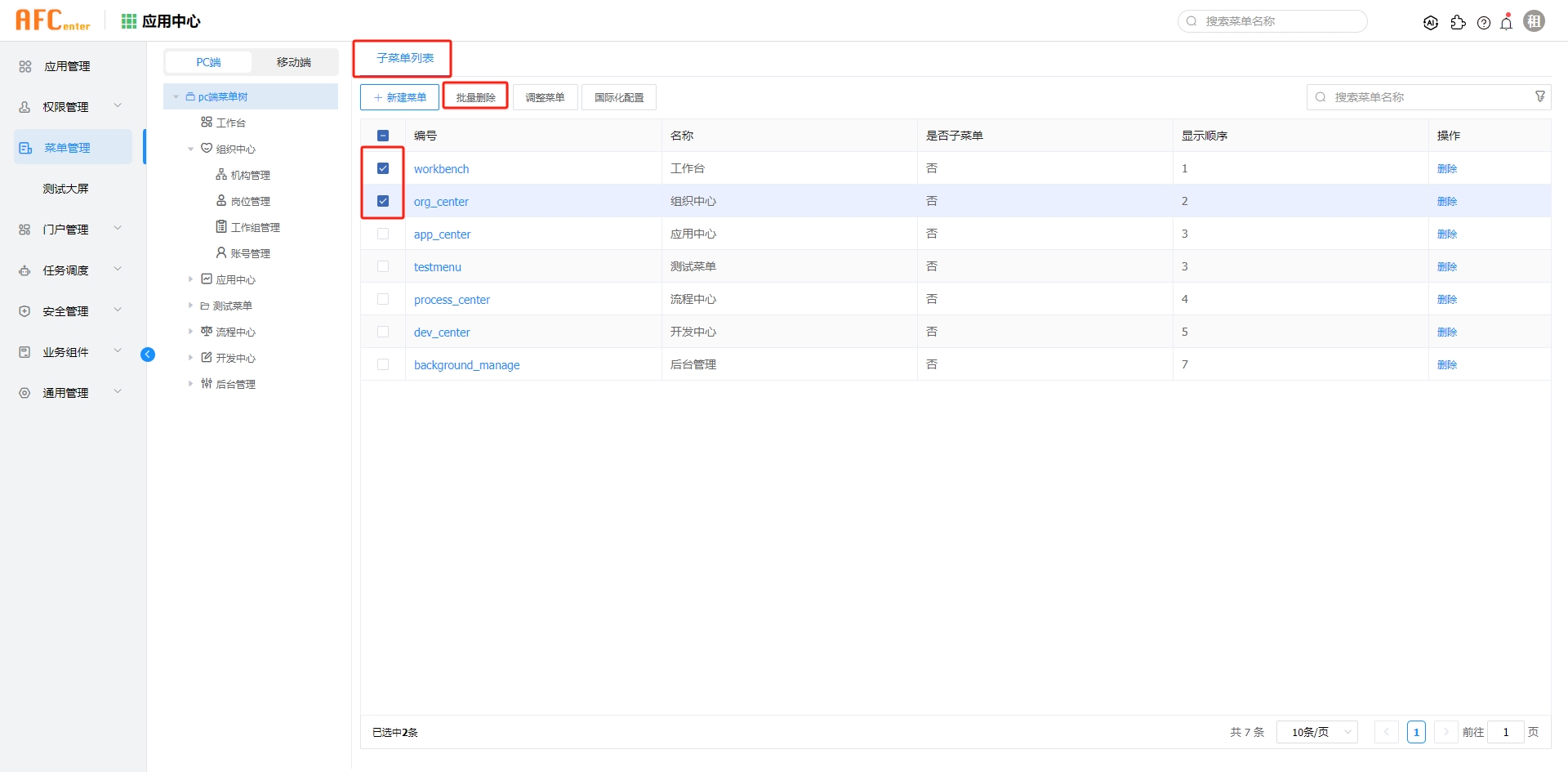This screenshot has width=1568, height=772.
Task: Select the 任务调度 robot icon in sidebar
Action: tap(24, 270)
